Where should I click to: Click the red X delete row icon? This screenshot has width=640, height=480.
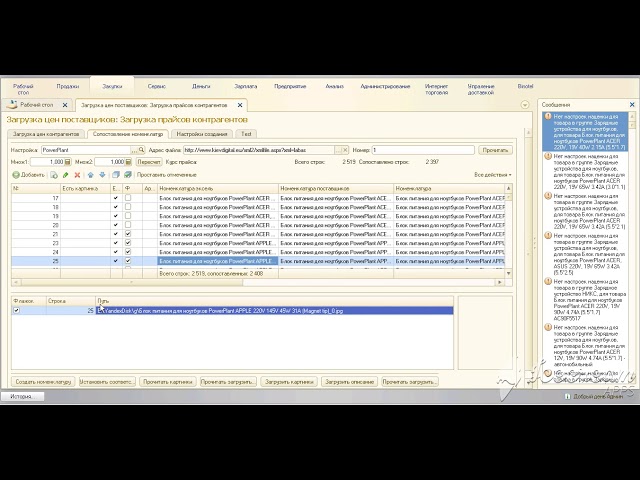tap(77, 175)
